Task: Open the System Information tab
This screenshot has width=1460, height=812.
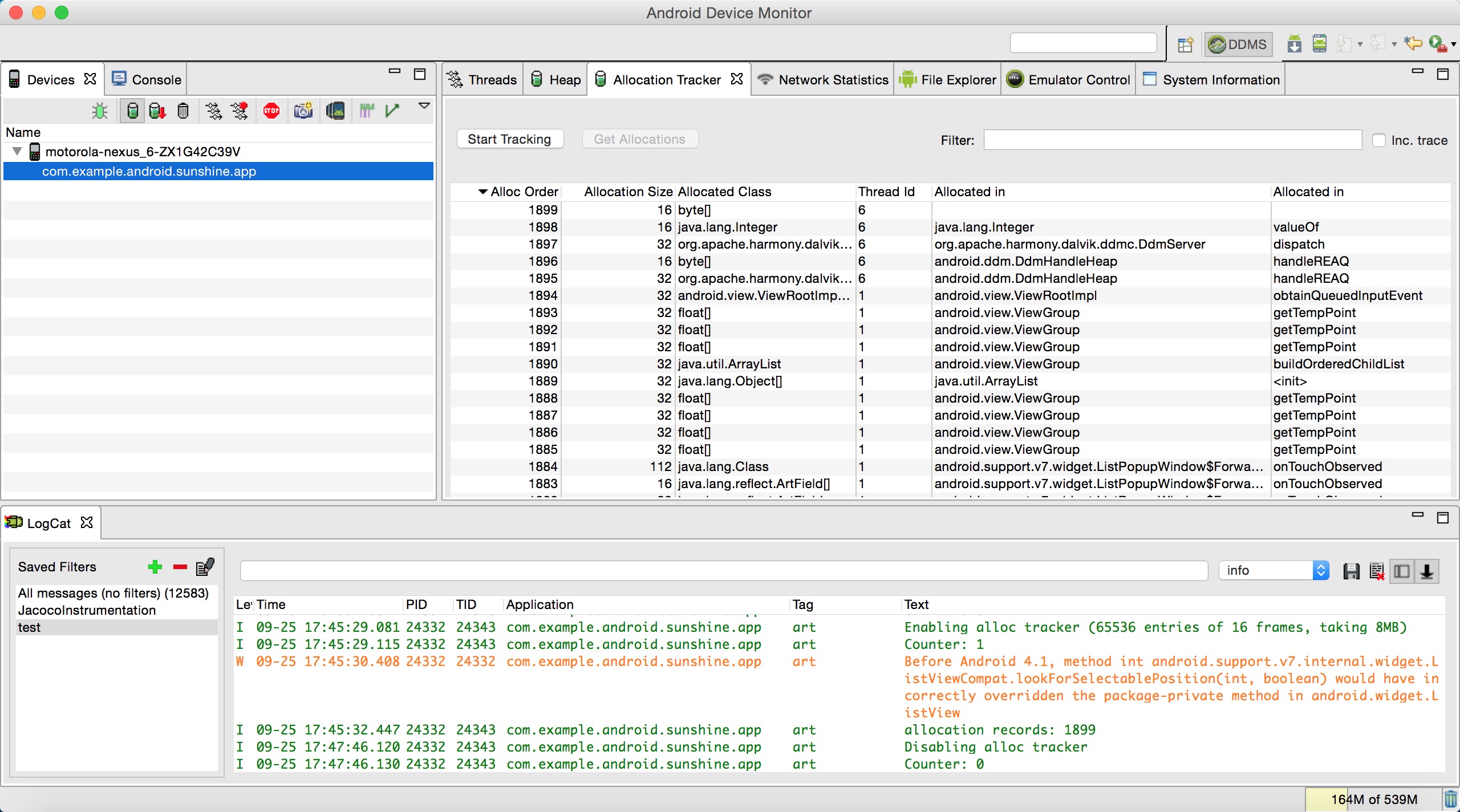Action: click(1211, 80)
